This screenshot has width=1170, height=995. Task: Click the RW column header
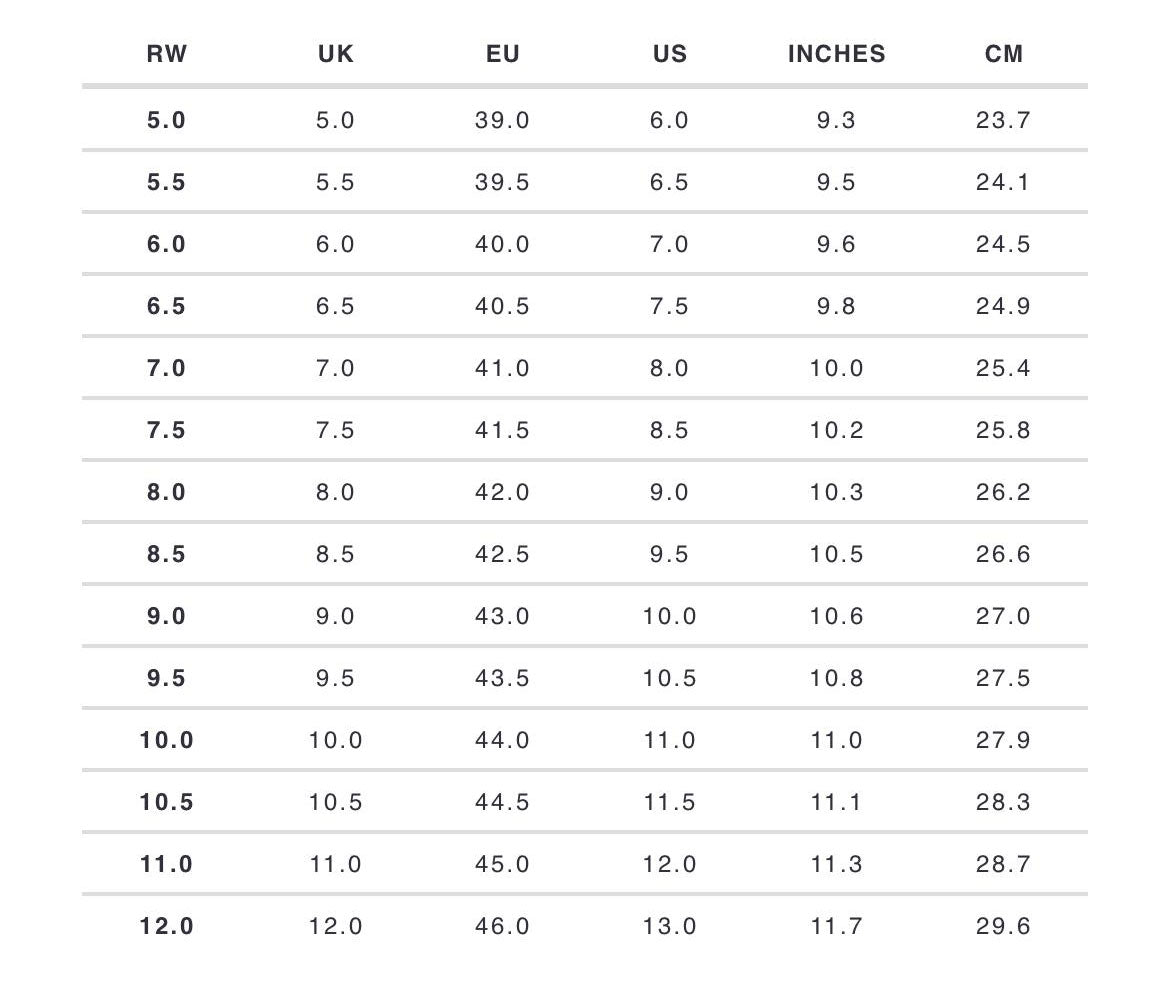tap(166, 54)
